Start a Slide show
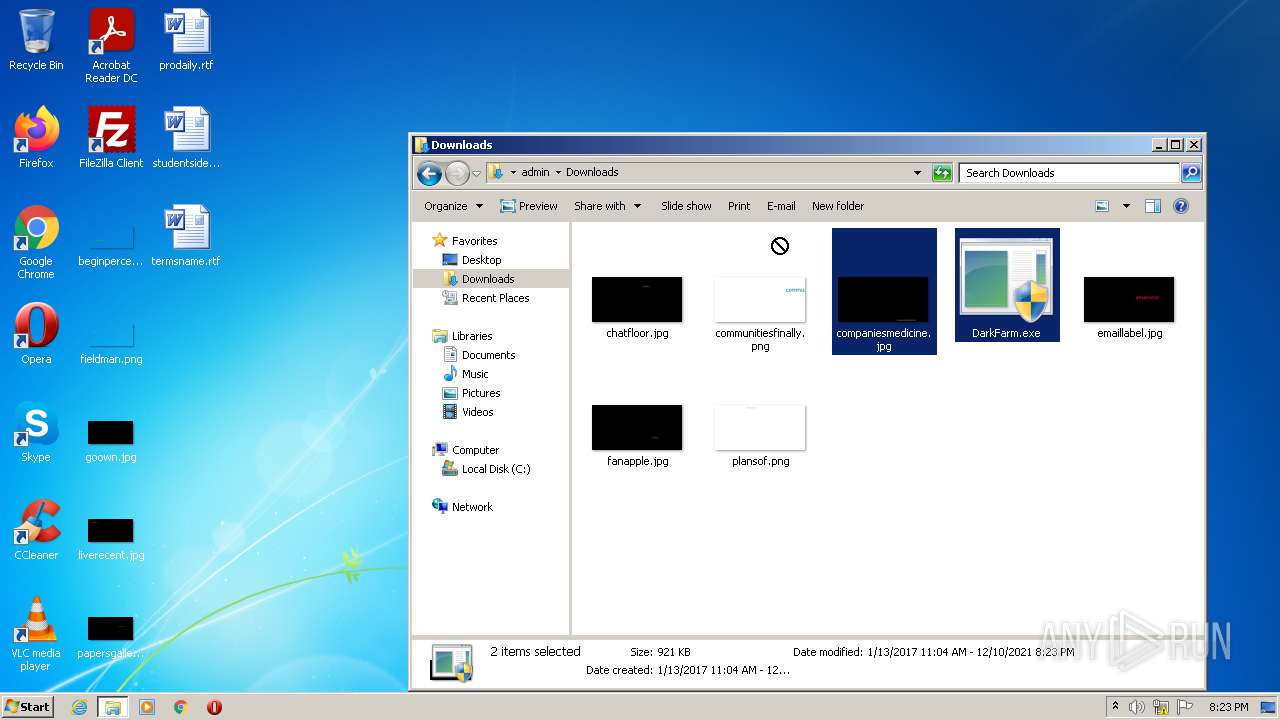The width and height of the screenshot is (1280, 720). [x=686, y=206]
